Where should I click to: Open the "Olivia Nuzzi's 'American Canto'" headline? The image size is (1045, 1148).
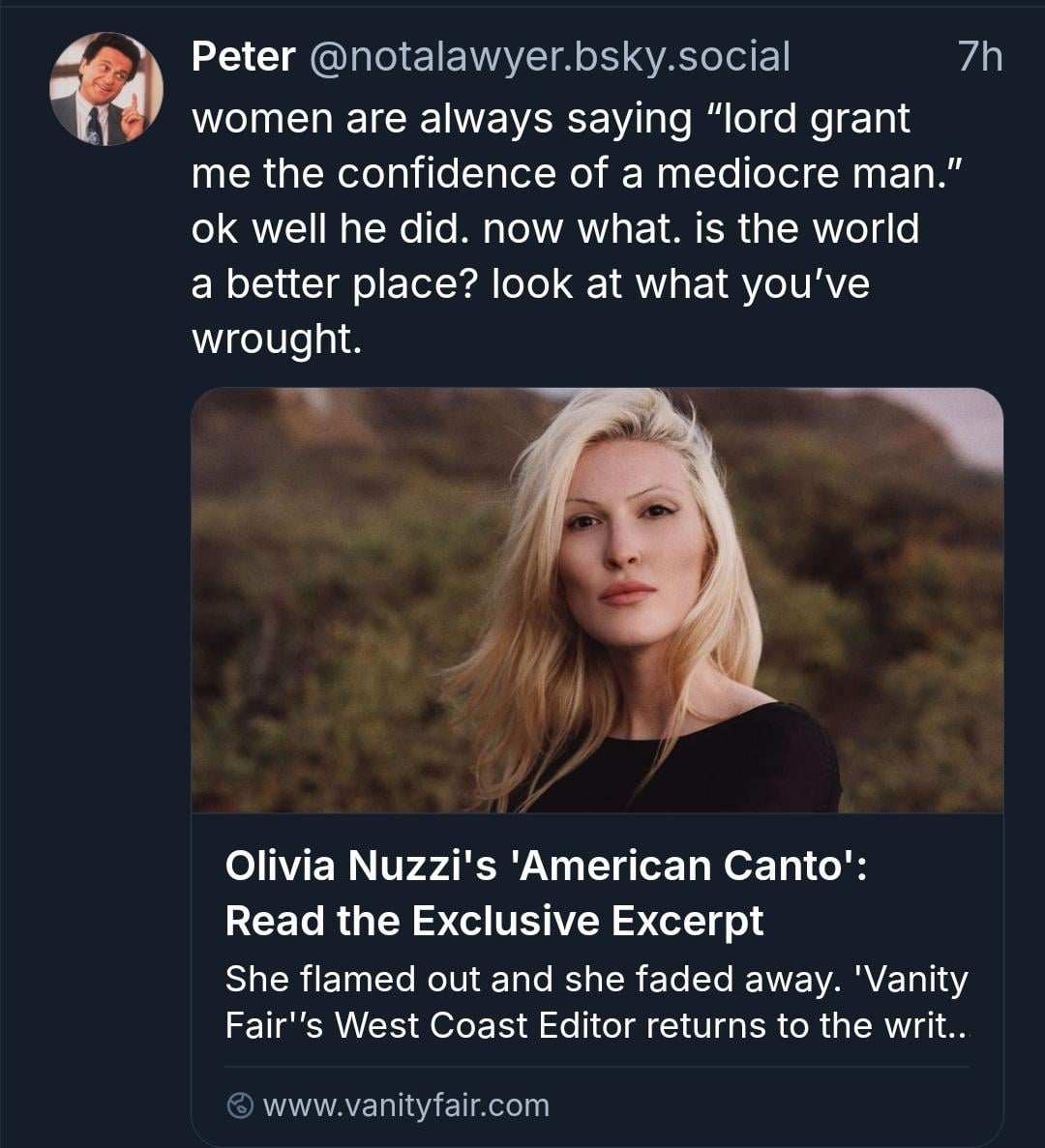point(546,865)
